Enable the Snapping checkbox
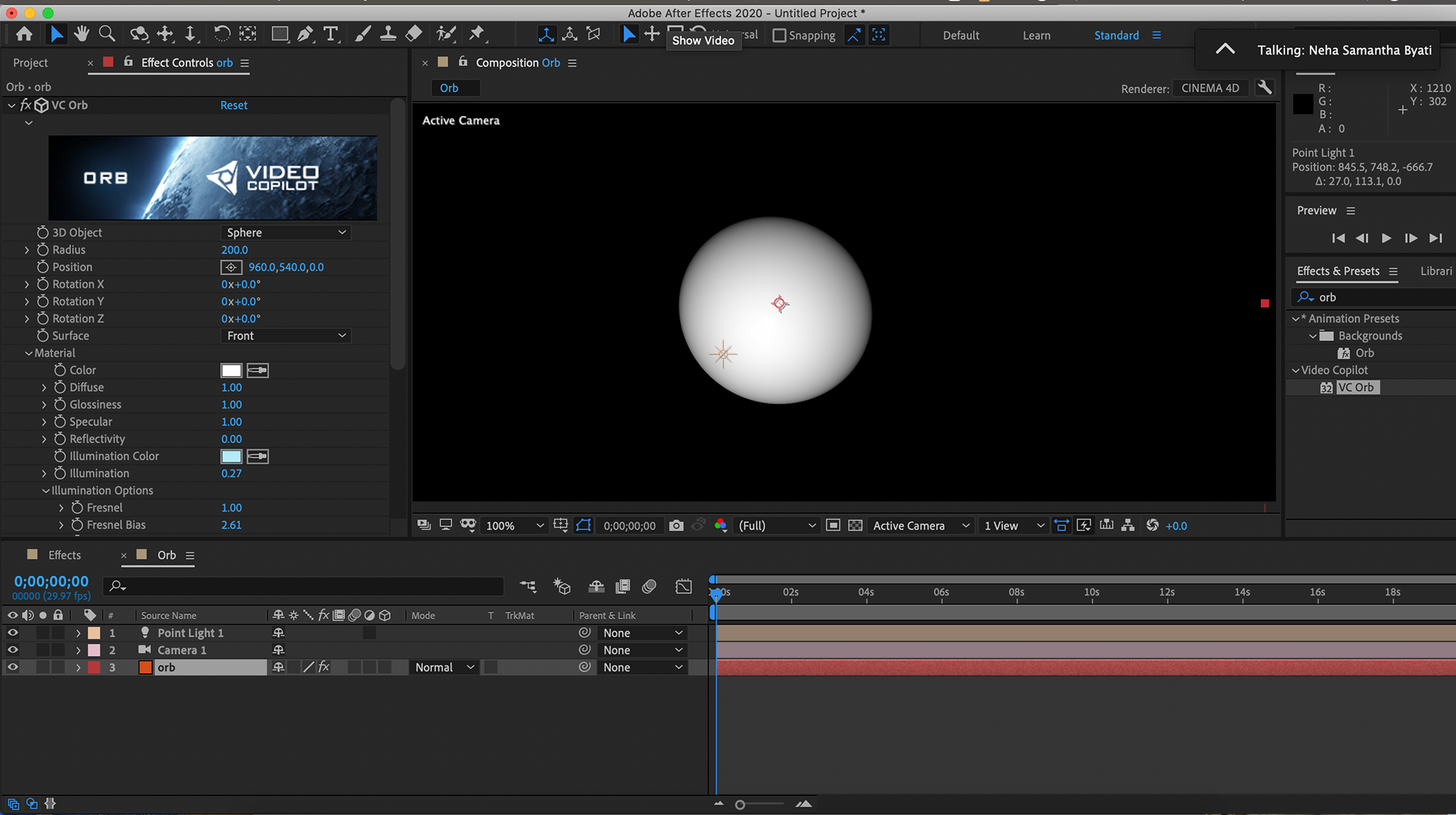Viewport: 1456px width, 815px height. click(779, 36)
